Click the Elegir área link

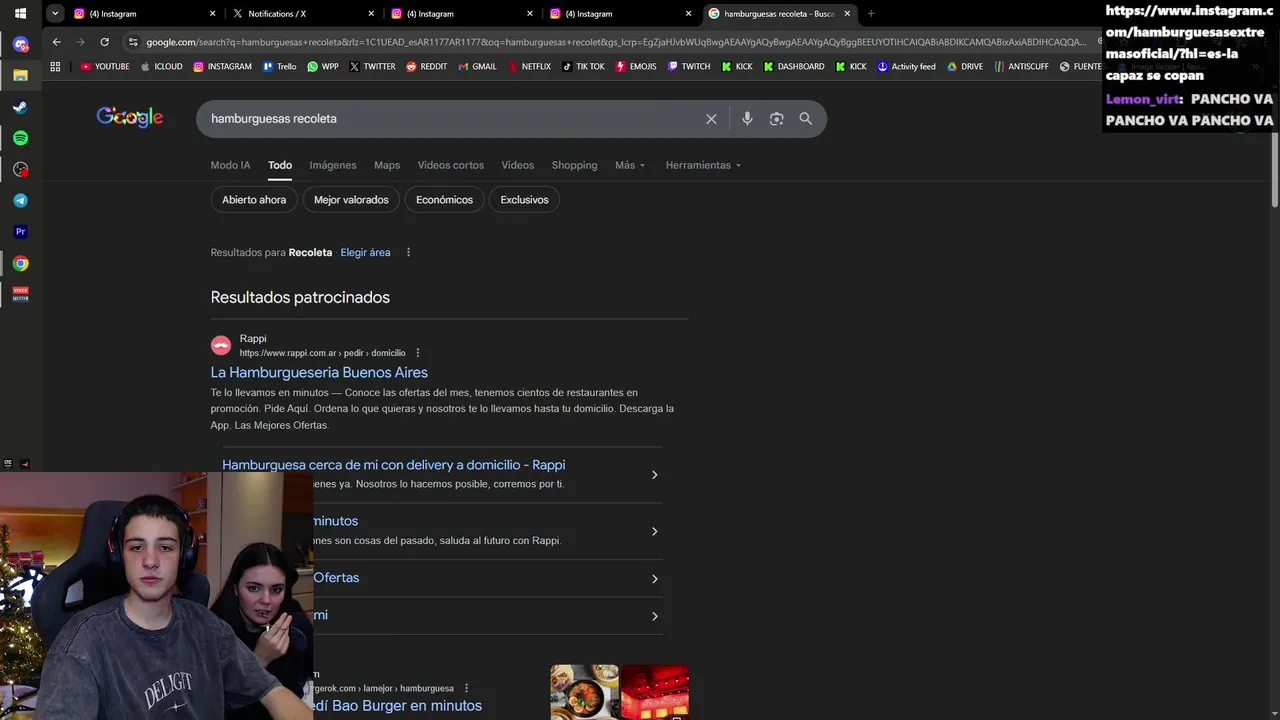[365, 252]
